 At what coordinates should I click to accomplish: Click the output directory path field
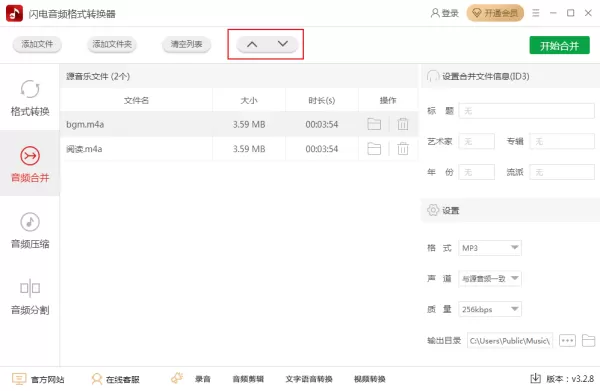point(510,340)
